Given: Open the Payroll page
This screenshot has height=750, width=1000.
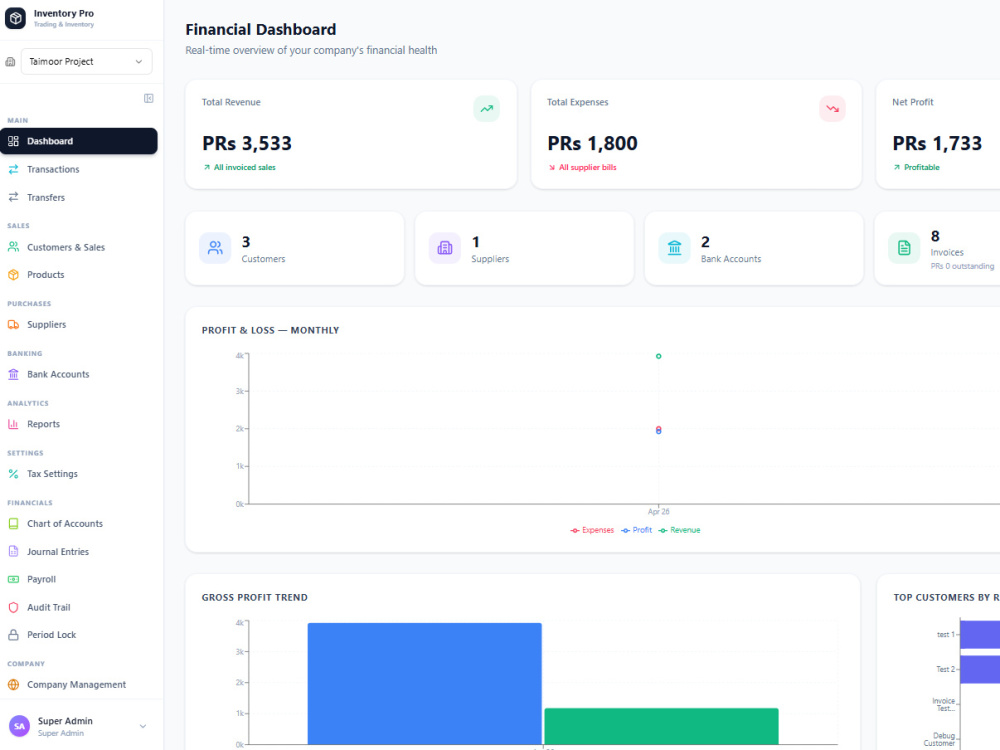Looking at the screenshot, I should pos(79,579).
